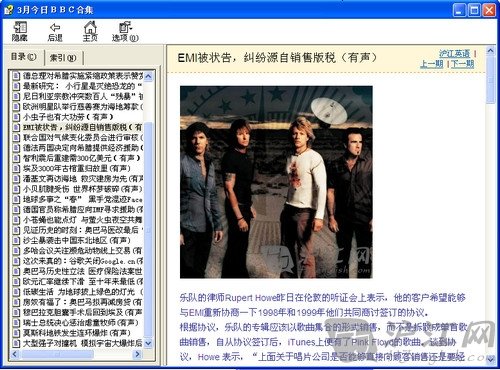500x370 pixels.
Task: Click article pane scroll-up arrow
Action: pyautogui.click(x=491, y=51)
